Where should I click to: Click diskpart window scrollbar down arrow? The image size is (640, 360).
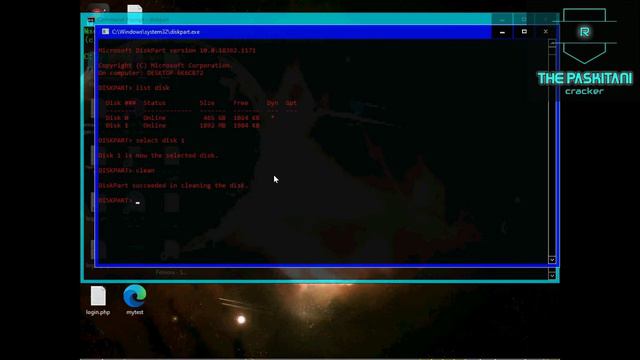552,260
